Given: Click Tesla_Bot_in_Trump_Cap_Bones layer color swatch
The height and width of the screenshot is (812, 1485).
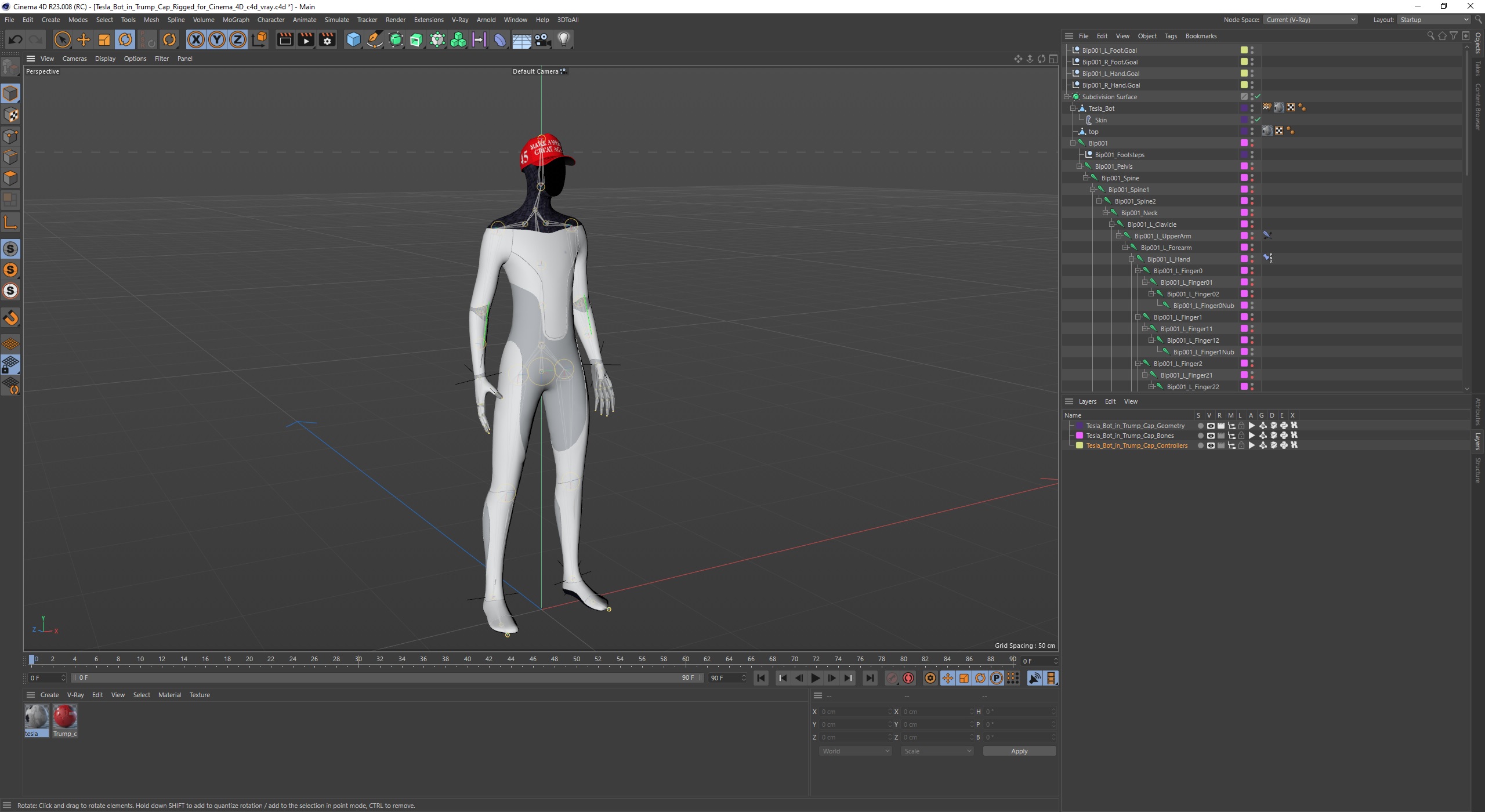Looking at the screenshot, I should (1079, 436).
